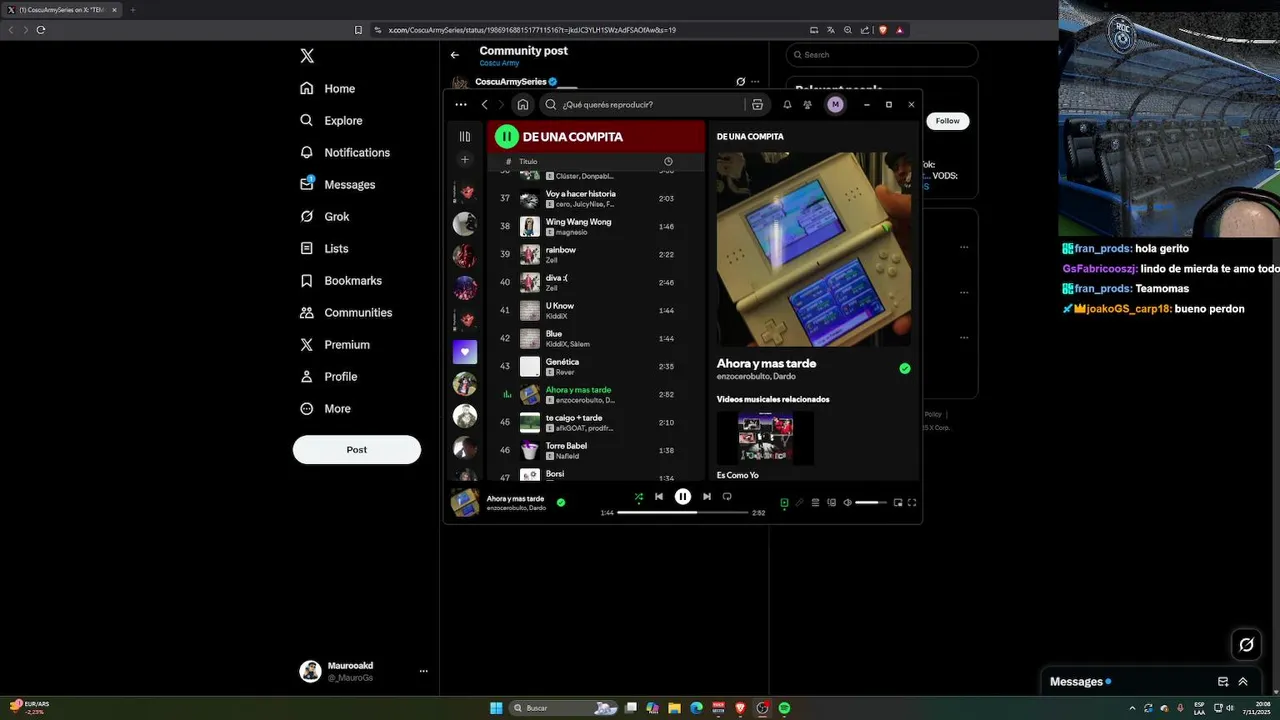Viewport: 1280px width, 720px height.
Task: Open Communities in X sidebar
Action: click(x=346, y=312)
